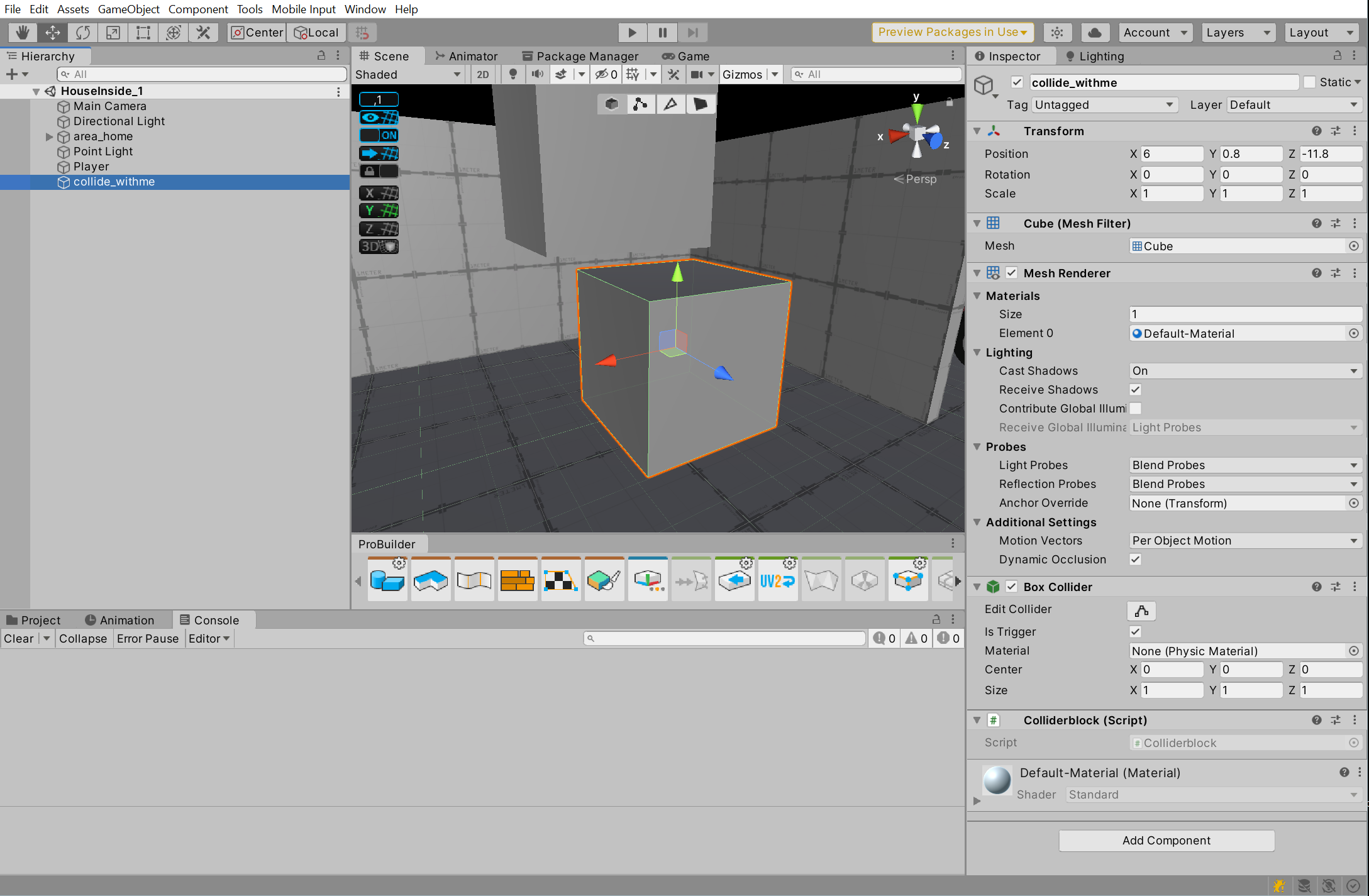
Task: Click the Position X input field
Action: [x=1171, y=154]
